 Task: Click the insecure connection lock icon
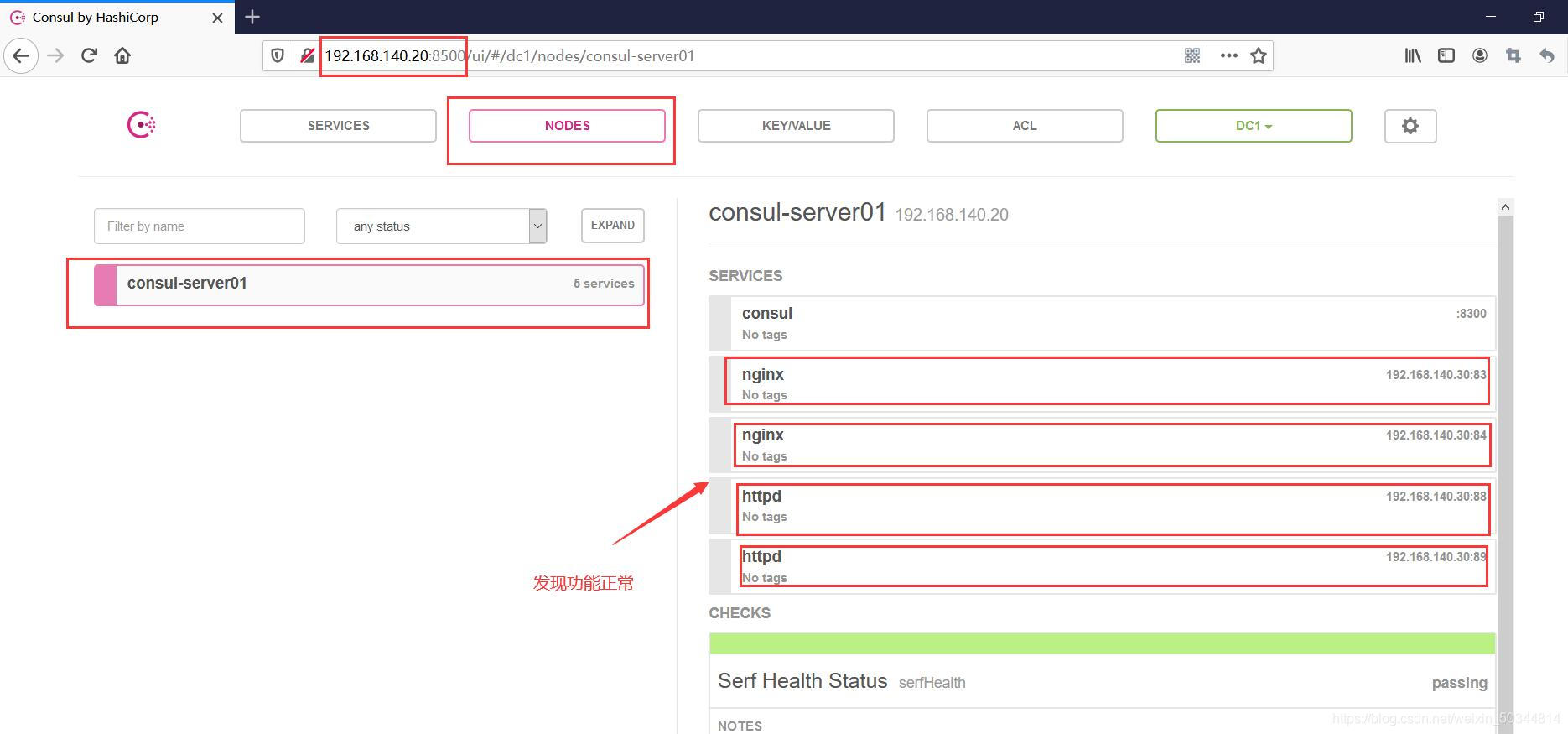(307, 56)
